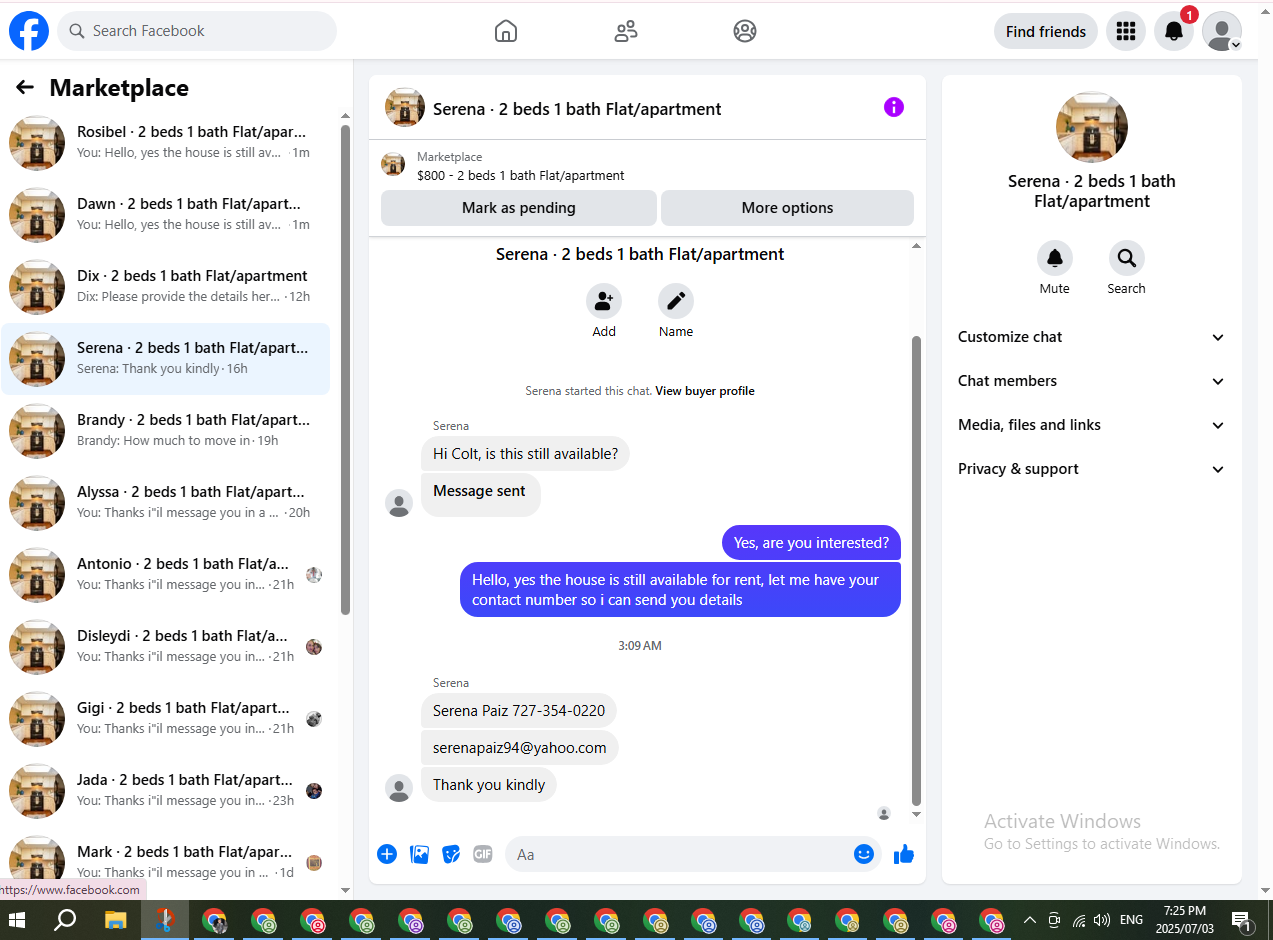
Task: Open the apps grid menu icon
Action: tap(1126, 31)
